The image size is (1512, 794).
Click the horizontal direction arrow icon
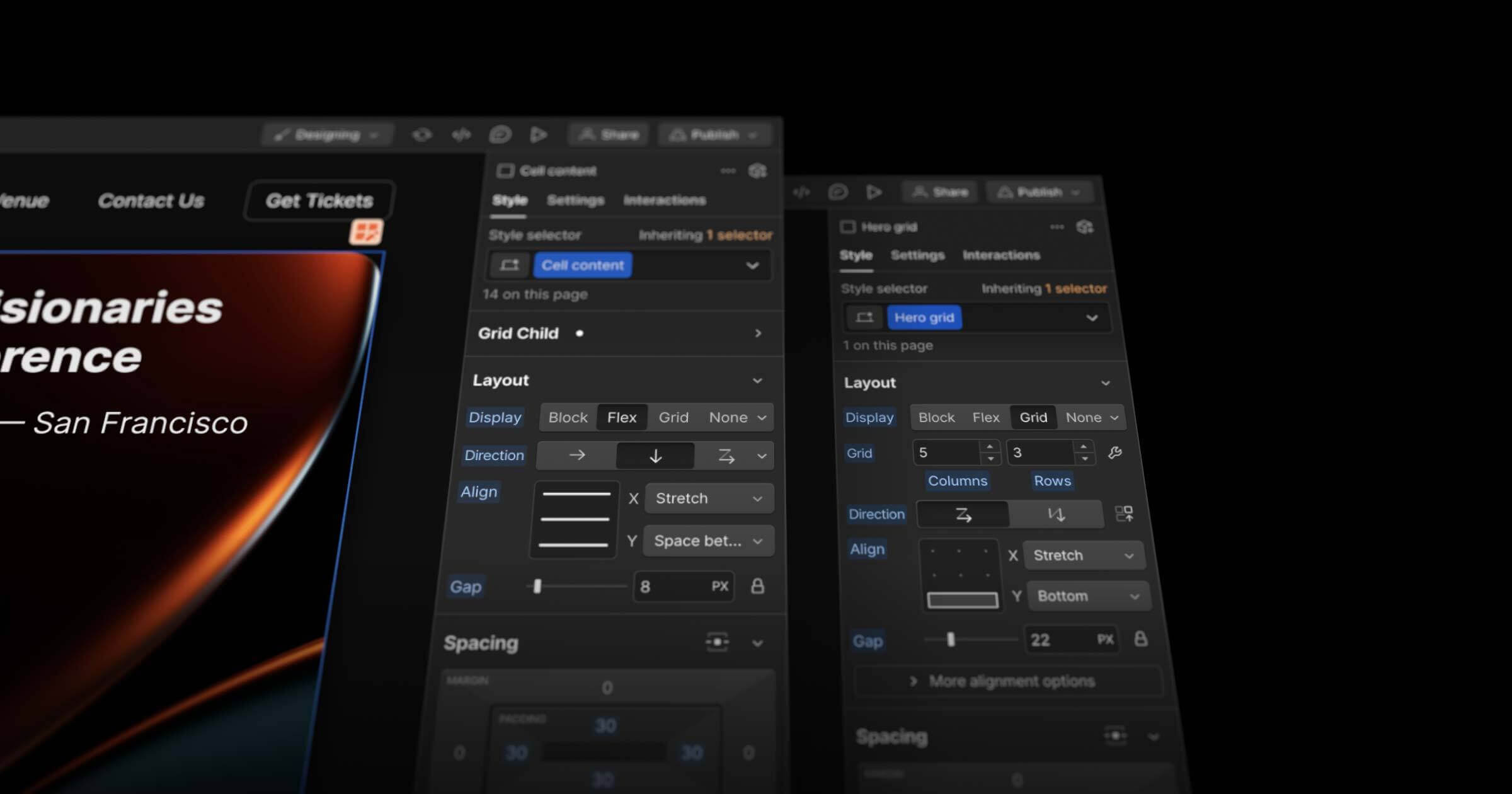point(577,455)
